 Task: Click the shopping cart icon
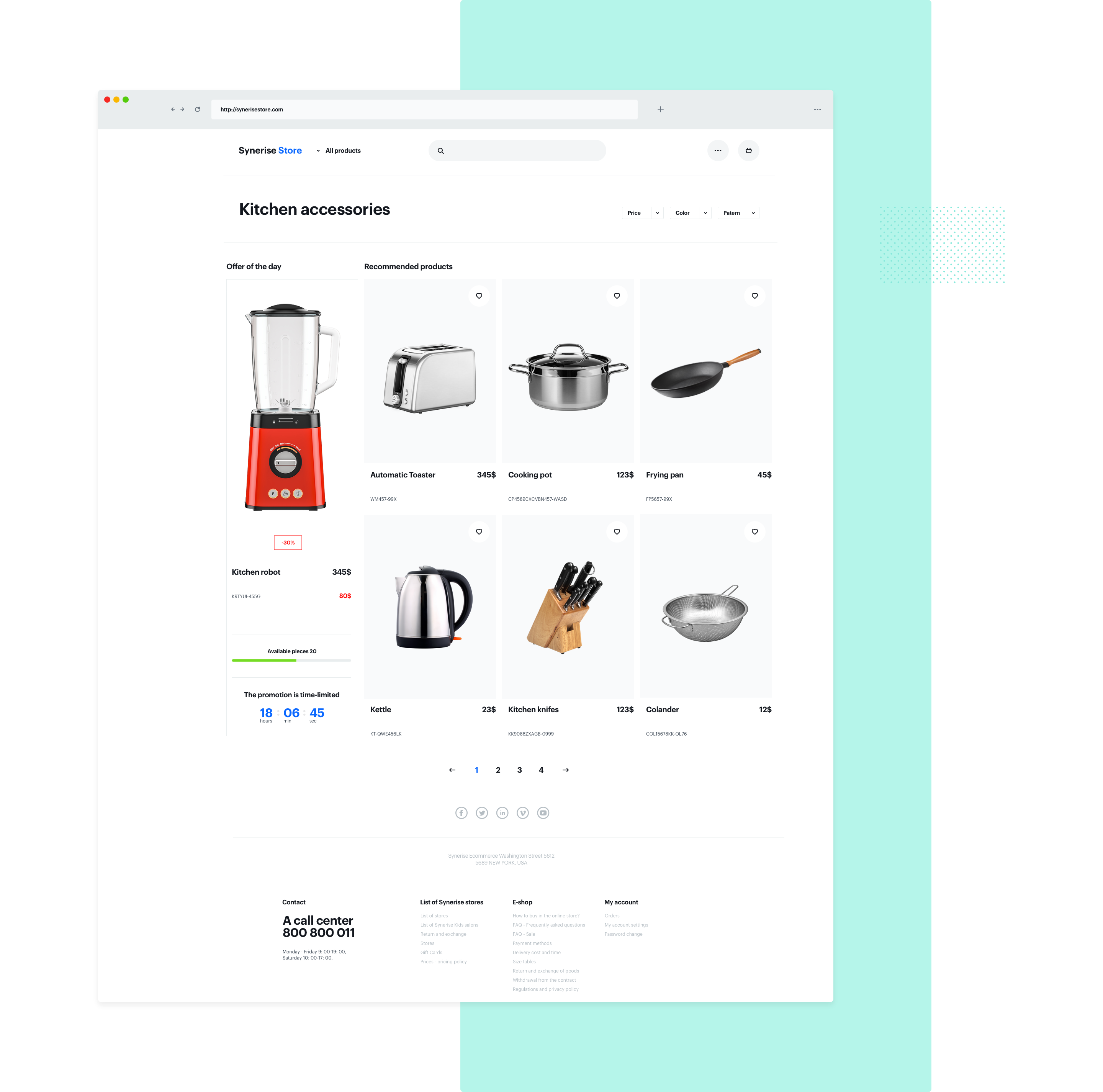coord(749,150)
